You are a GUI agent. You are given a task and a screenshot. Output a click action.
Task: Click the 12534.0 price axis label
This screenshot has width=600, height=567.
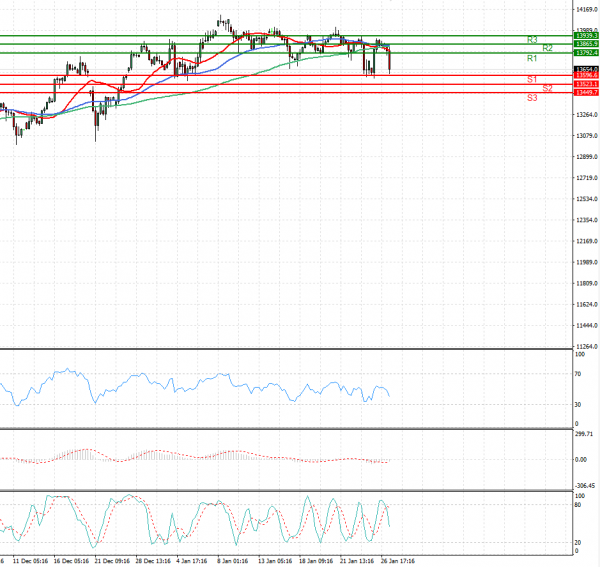587,199
